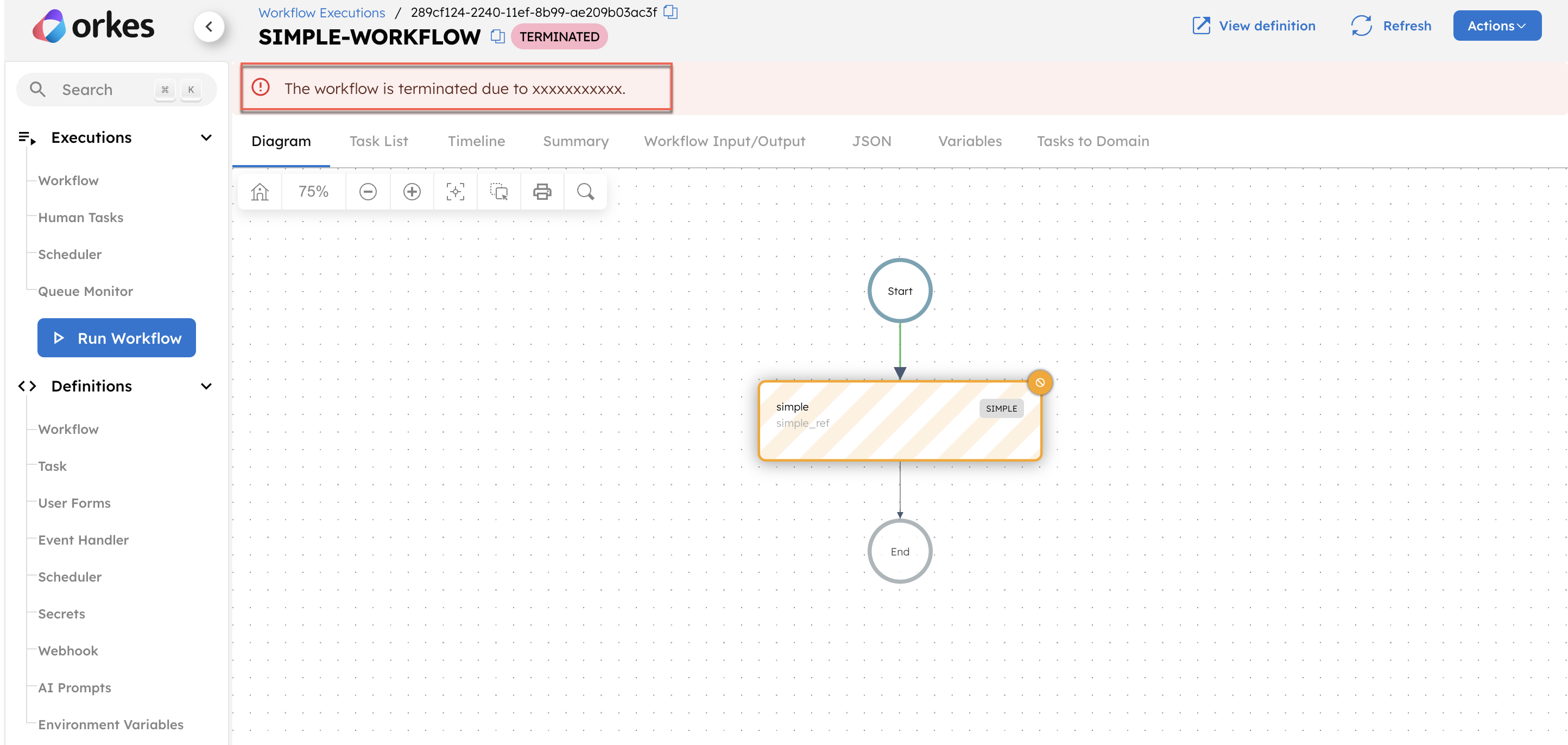Open the Timeline tab
Screen dimensions: 1568x745
[x=476, y=141]
